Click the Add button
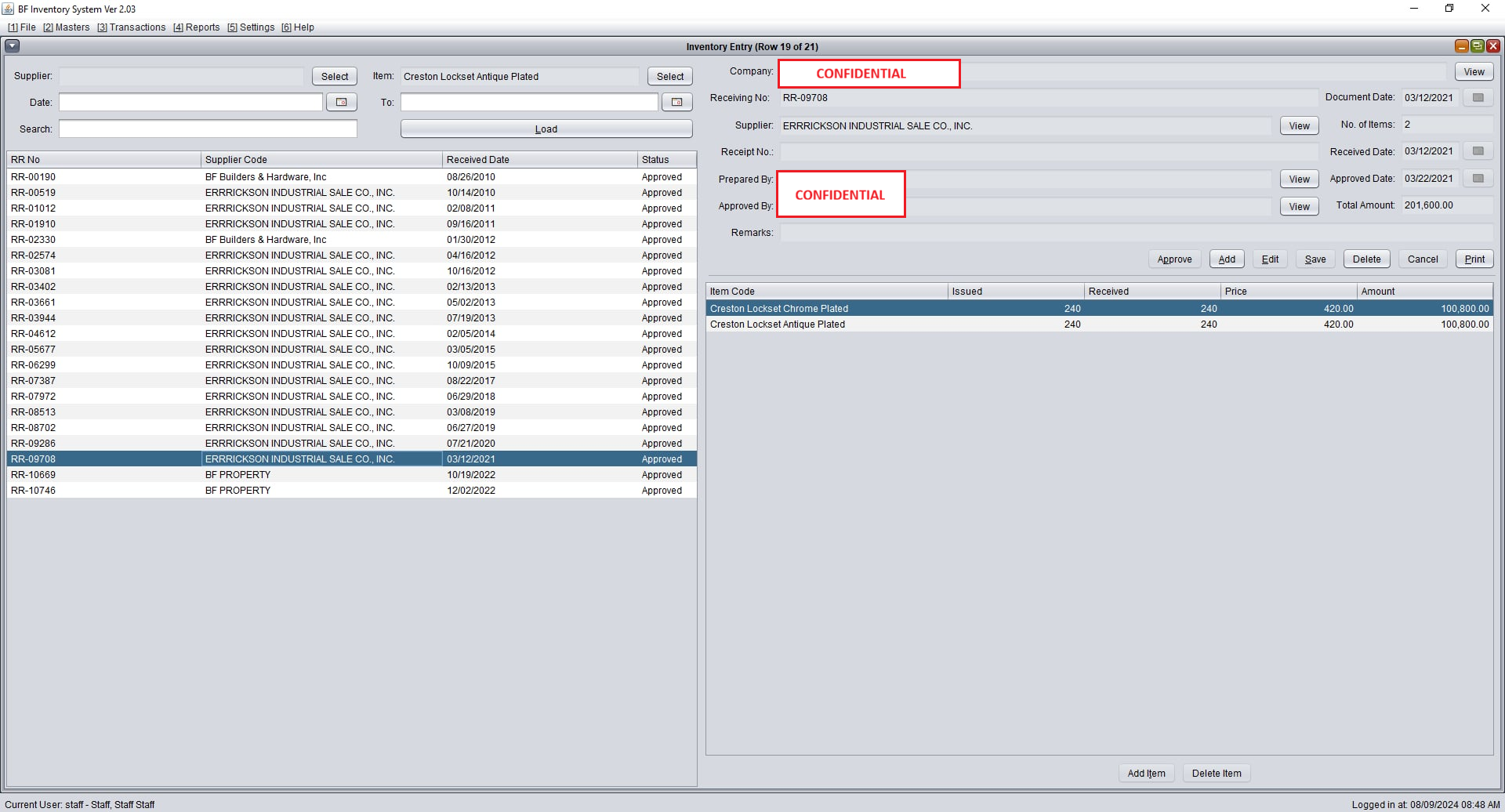 [x=1227, y=259]
